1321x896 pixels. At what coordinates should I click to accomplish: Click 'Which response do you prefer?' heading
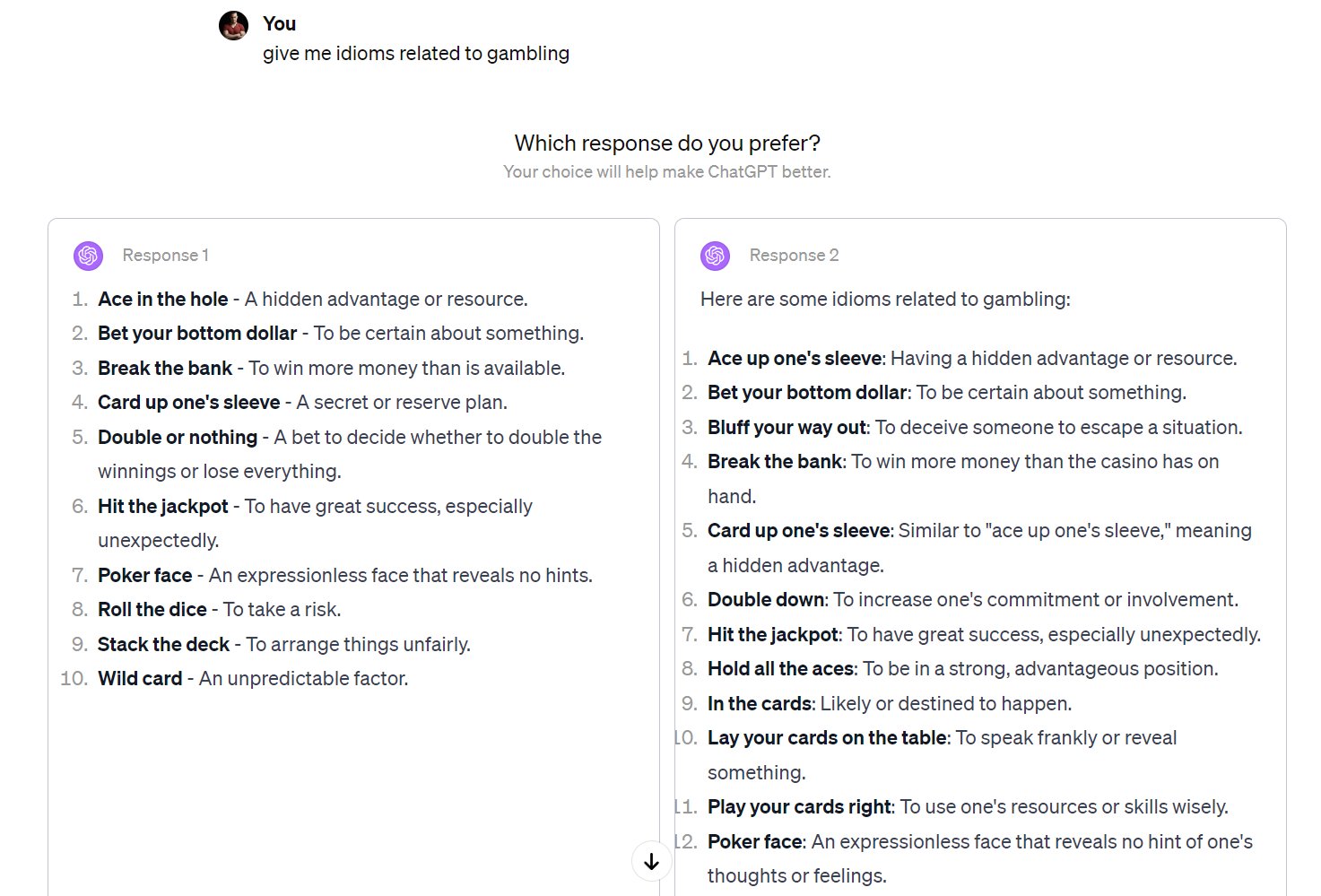point(667,144)
